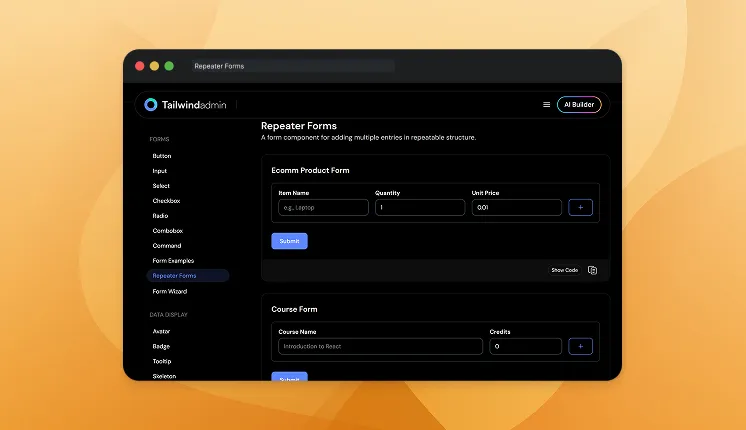746x430 pixels.
Task: Open Button in the sidebar
Action: [x=162, y=156]
